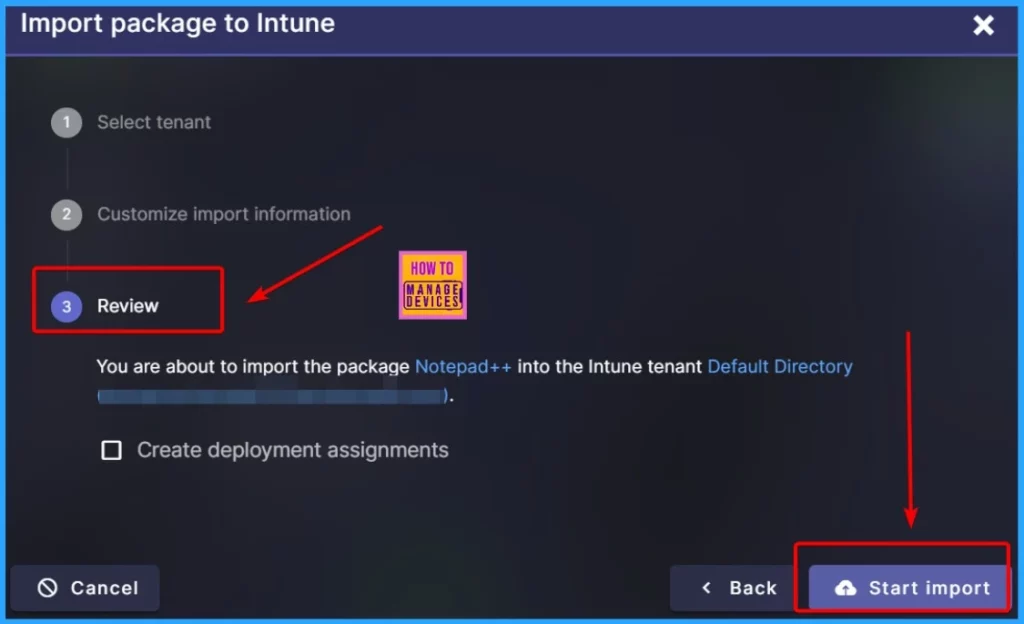This screenshot has height=624, width=1024.
Task: Click the step 2 number circle
Action: pyautogui.click(x=67, y=215)
